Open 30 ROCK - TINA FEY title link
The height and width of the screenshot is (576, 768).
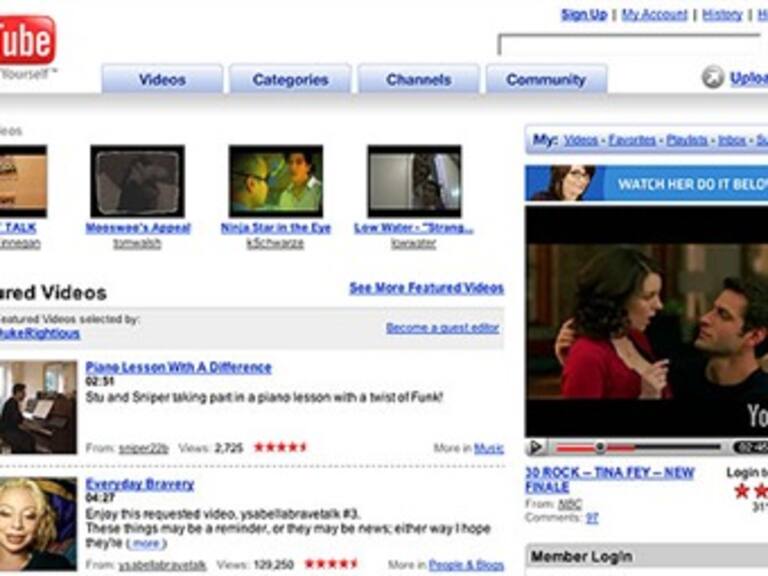(x=610, y=480)
